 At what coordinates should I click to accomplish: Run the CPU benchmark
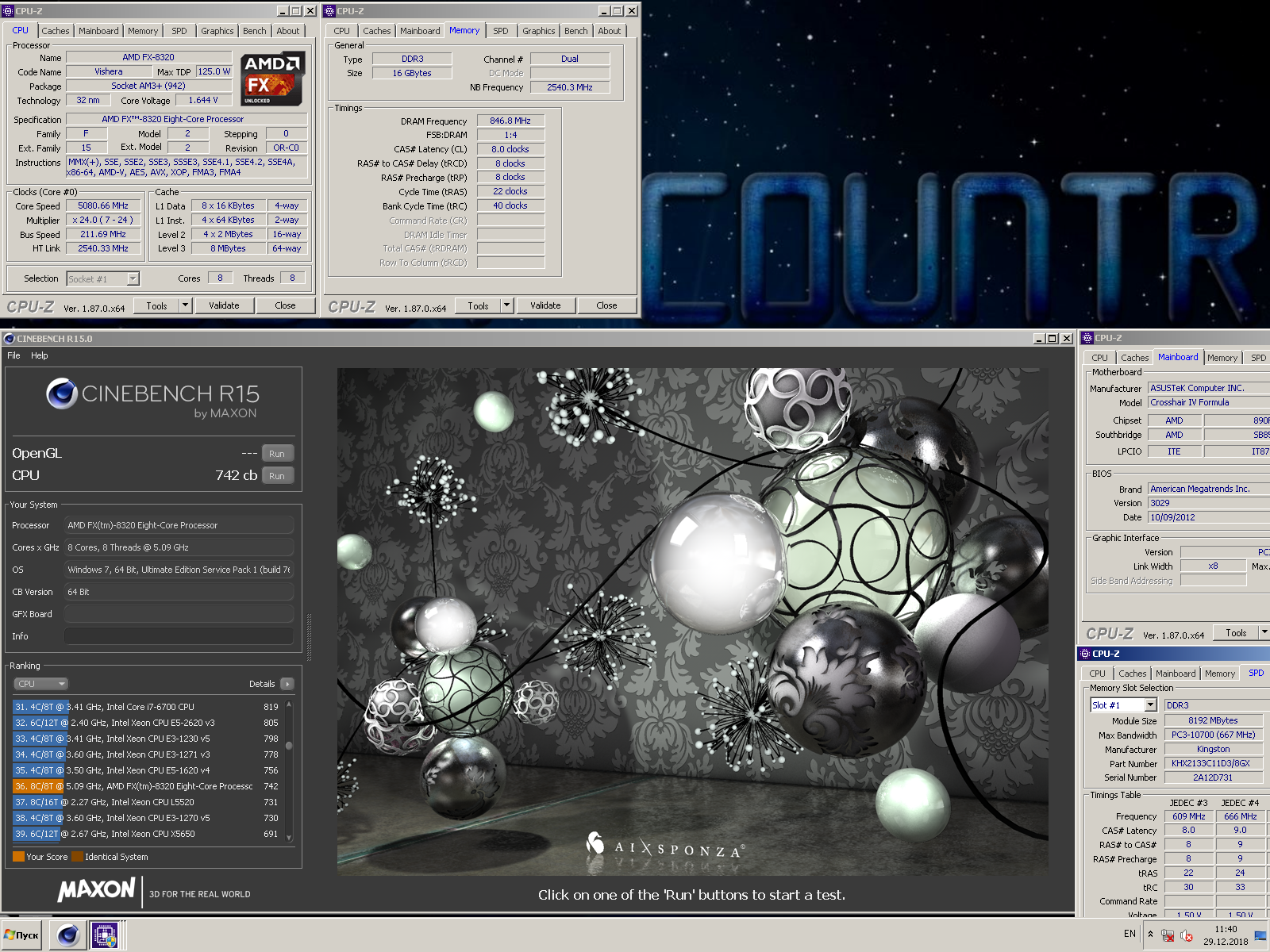277,476
